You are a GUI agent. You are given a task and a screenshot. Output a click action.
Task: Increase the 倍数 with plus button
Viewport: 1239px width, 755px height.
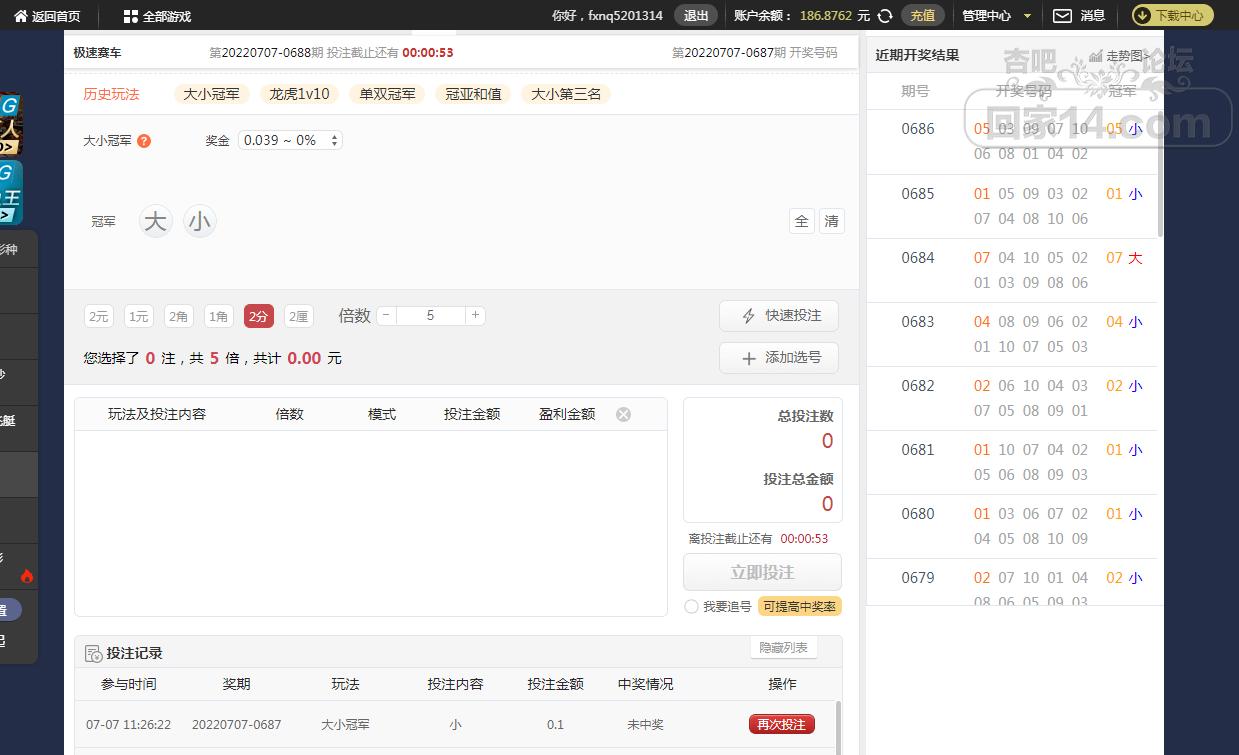475,315
